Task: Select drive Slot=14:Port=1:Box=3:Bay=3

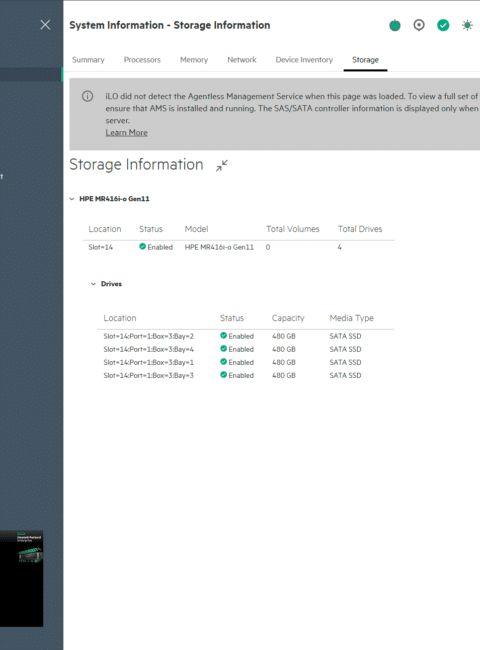Action: [x=148, y=375]
